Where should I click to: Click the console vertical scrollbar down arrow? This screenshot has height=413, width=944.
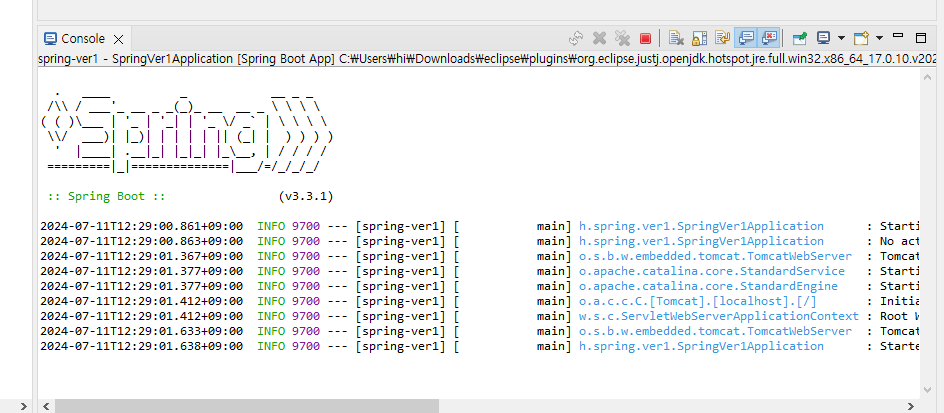click(x=928, y=391)
